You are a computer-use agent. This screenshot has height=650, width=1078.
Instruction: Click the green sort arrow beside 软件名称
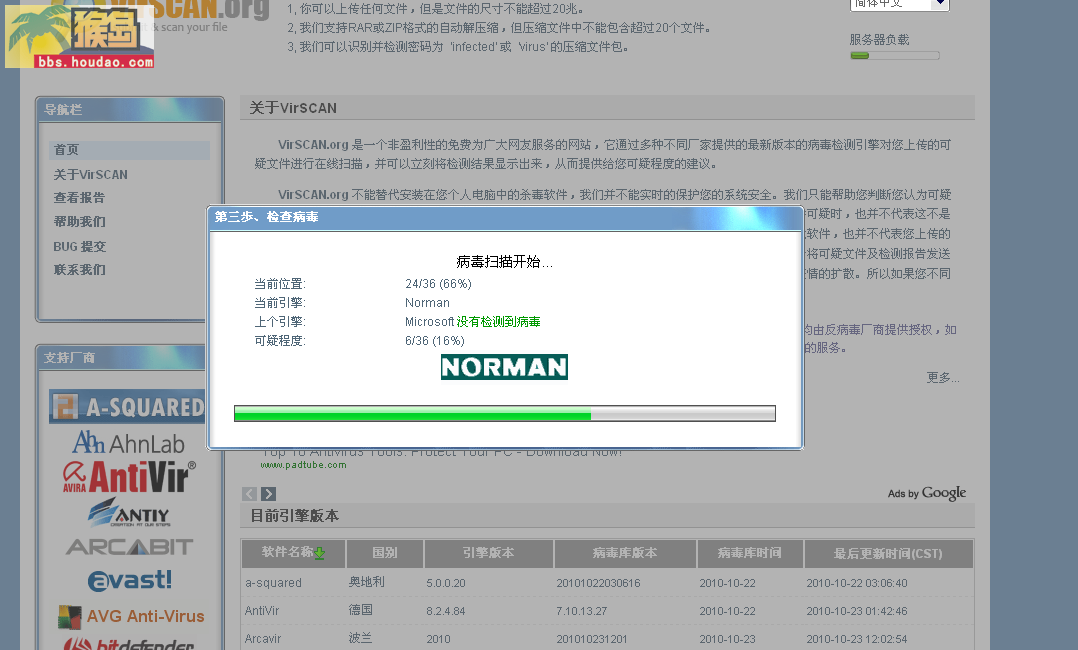pyautogui.click(x=320, y=554)
